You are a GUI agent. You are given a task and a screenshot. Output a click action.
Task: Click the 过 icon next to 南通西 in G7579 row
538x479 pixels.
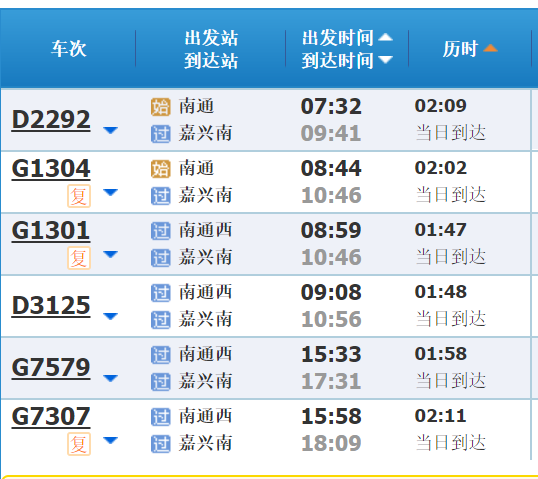161,355
